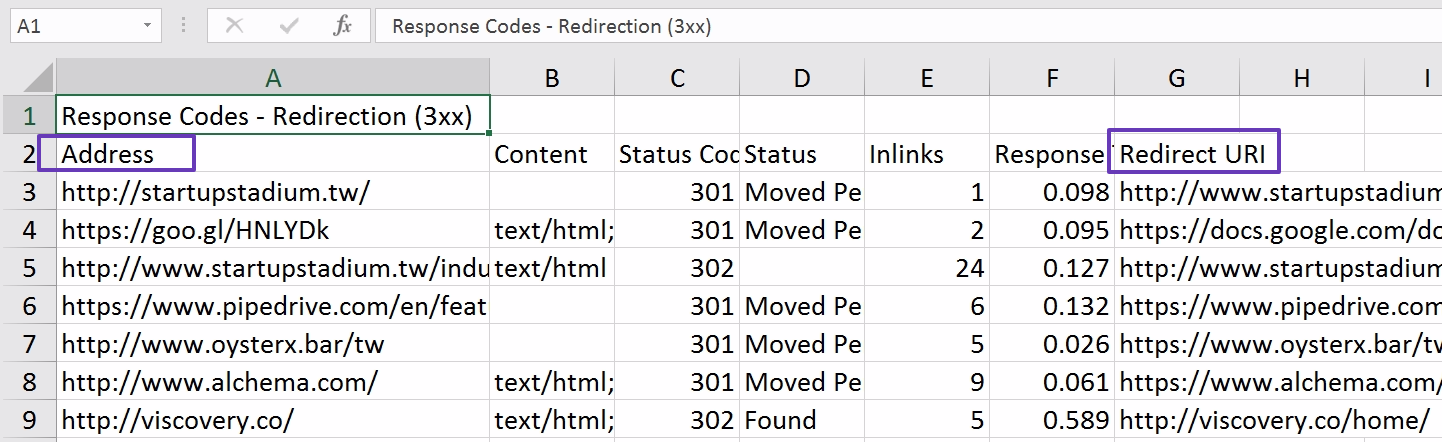Select the Redirect URI header cell

(1177, 153)
